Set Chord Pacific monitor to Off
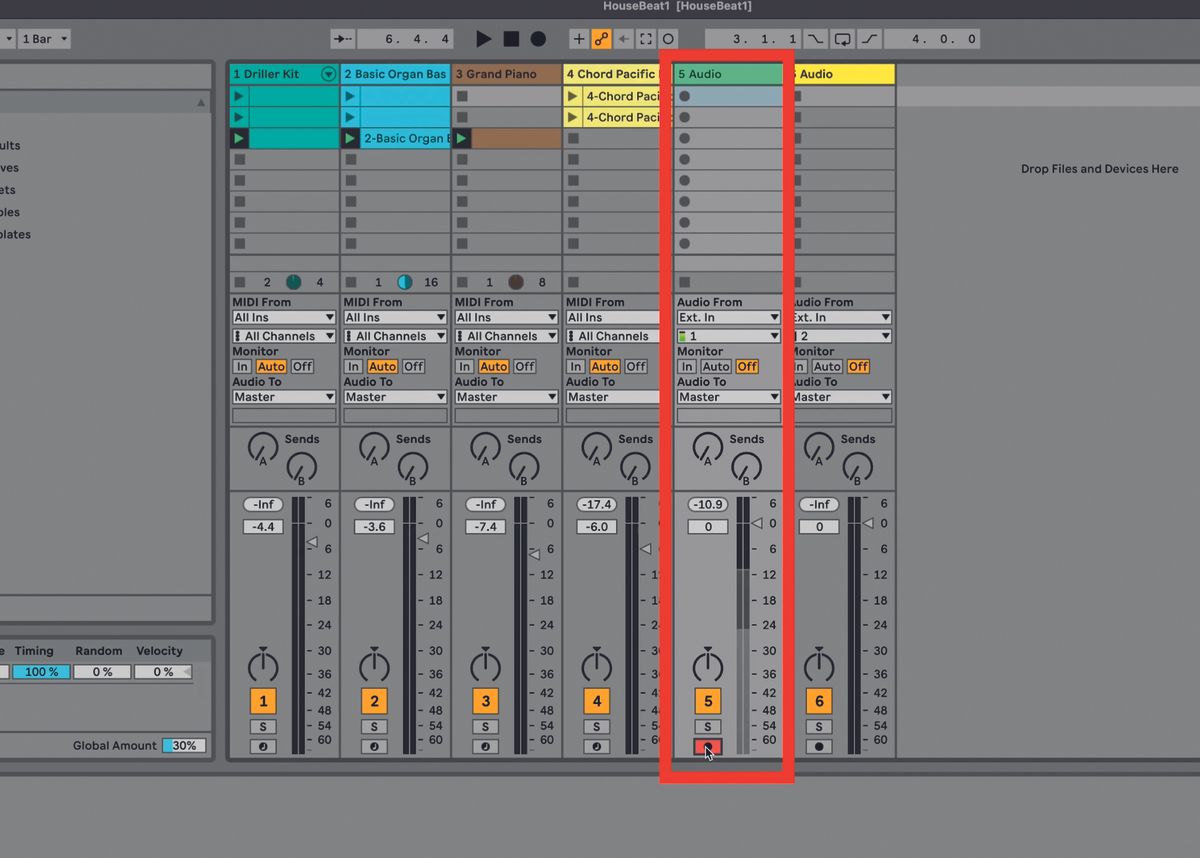This screenshot has height=858, width=1200. [x=636, y=366]
